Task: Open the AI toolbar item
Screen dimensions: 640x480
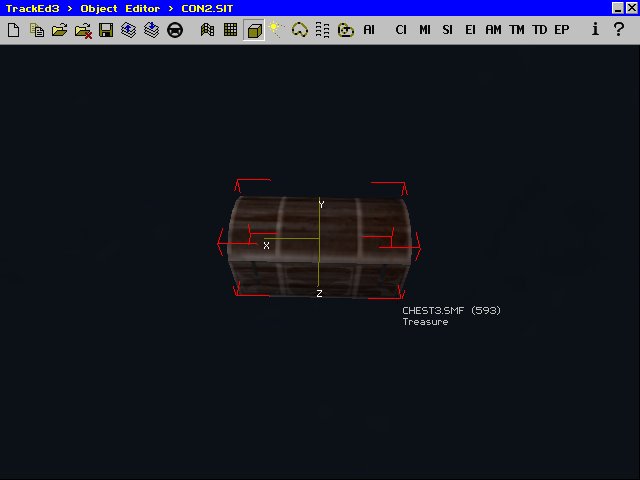Action: [x=369, y=30]
